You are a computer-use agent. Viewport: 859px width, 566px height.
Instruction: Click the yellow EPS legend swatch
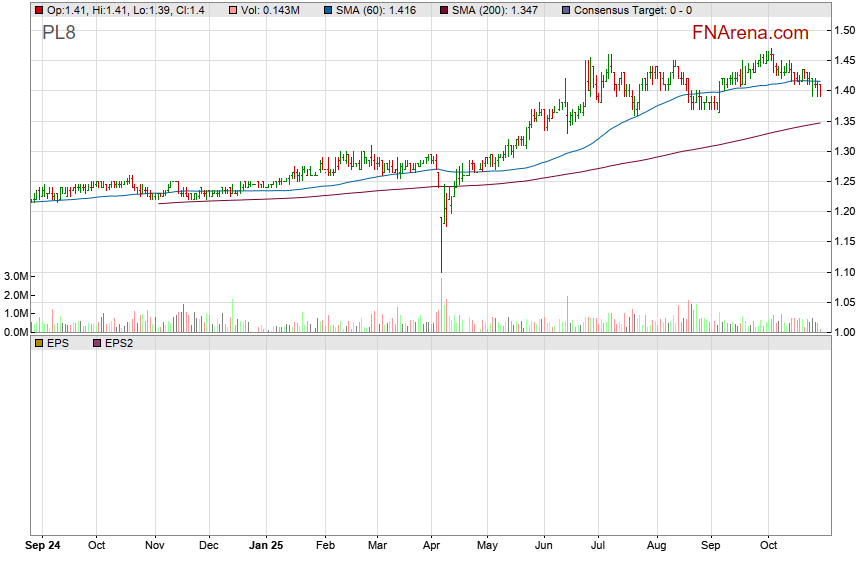click(38, 343)
